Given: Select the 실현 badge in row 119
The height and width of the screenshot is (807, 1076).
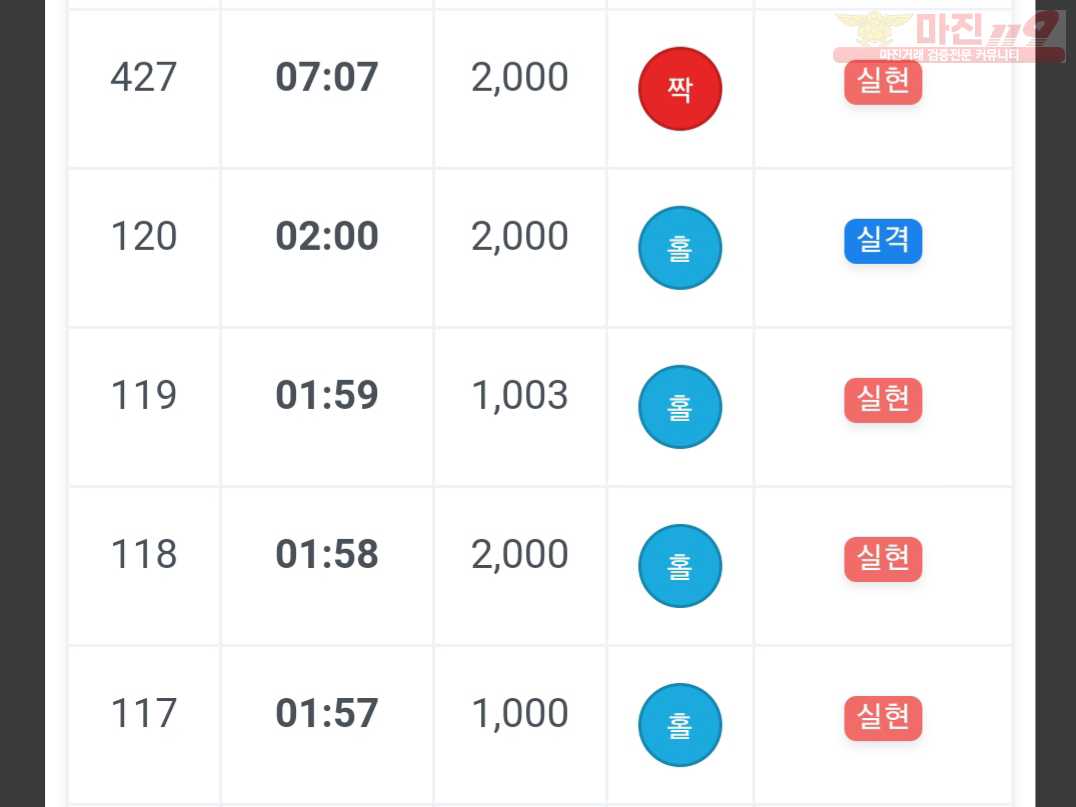Looking at the screenshot, I should pyautogui.click(x=882, y=400).
